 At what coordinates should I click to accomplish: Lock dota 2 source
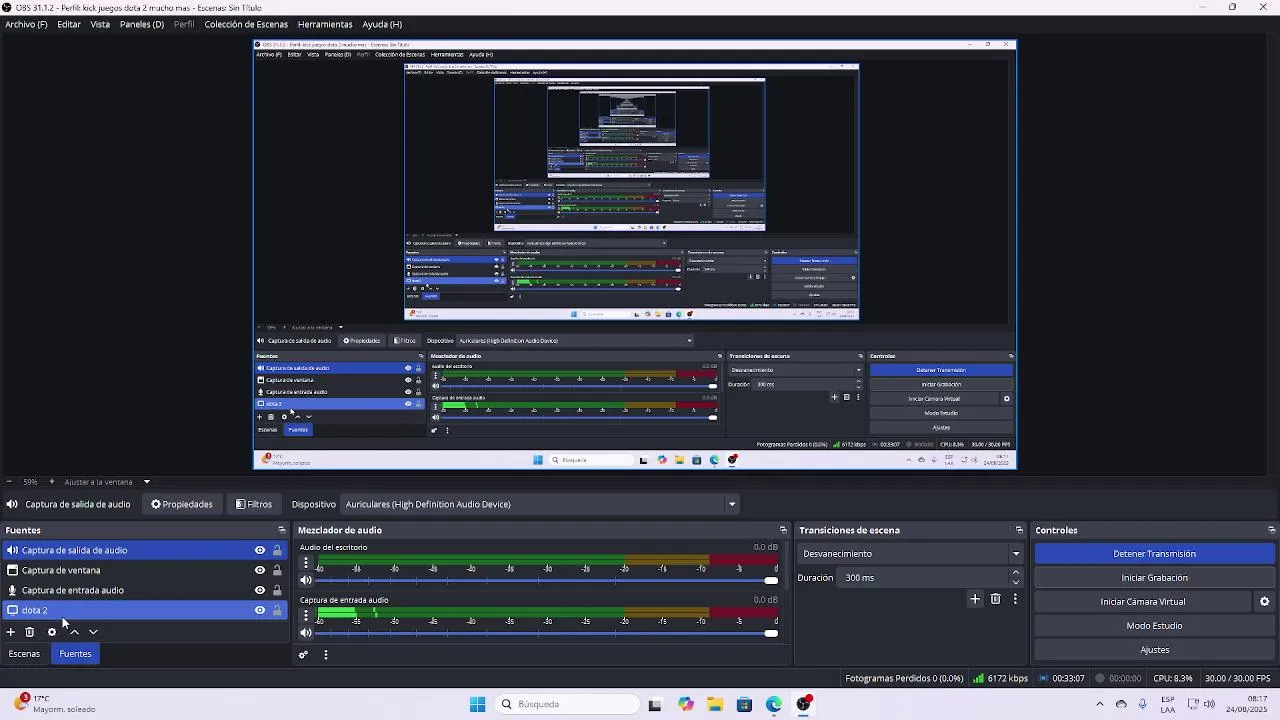(277, 610)
